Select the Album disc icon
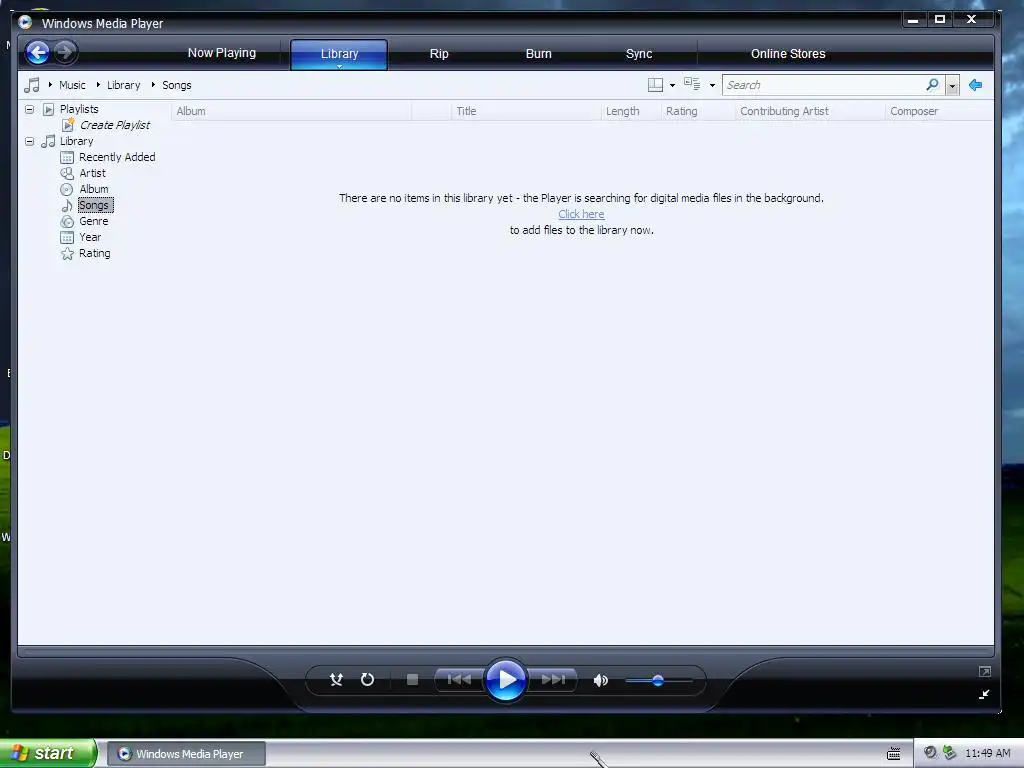1024x768 pixels. [67, 189]
